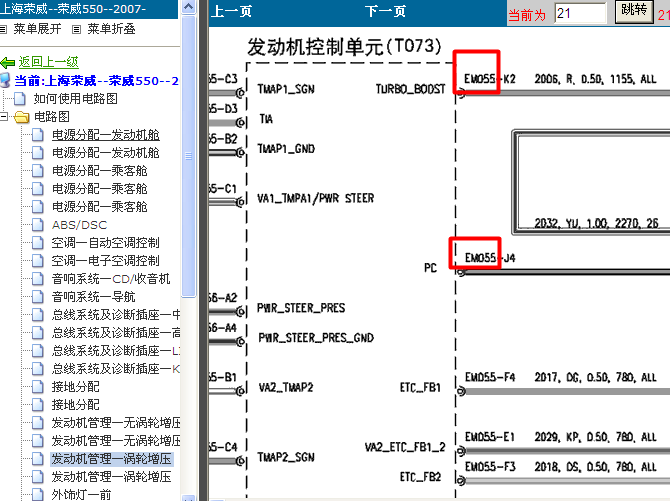Viewport: 670px width, 501px height.
Task: Click the left panel vertical scrollbar thumb
Action: tap(188, 156)
